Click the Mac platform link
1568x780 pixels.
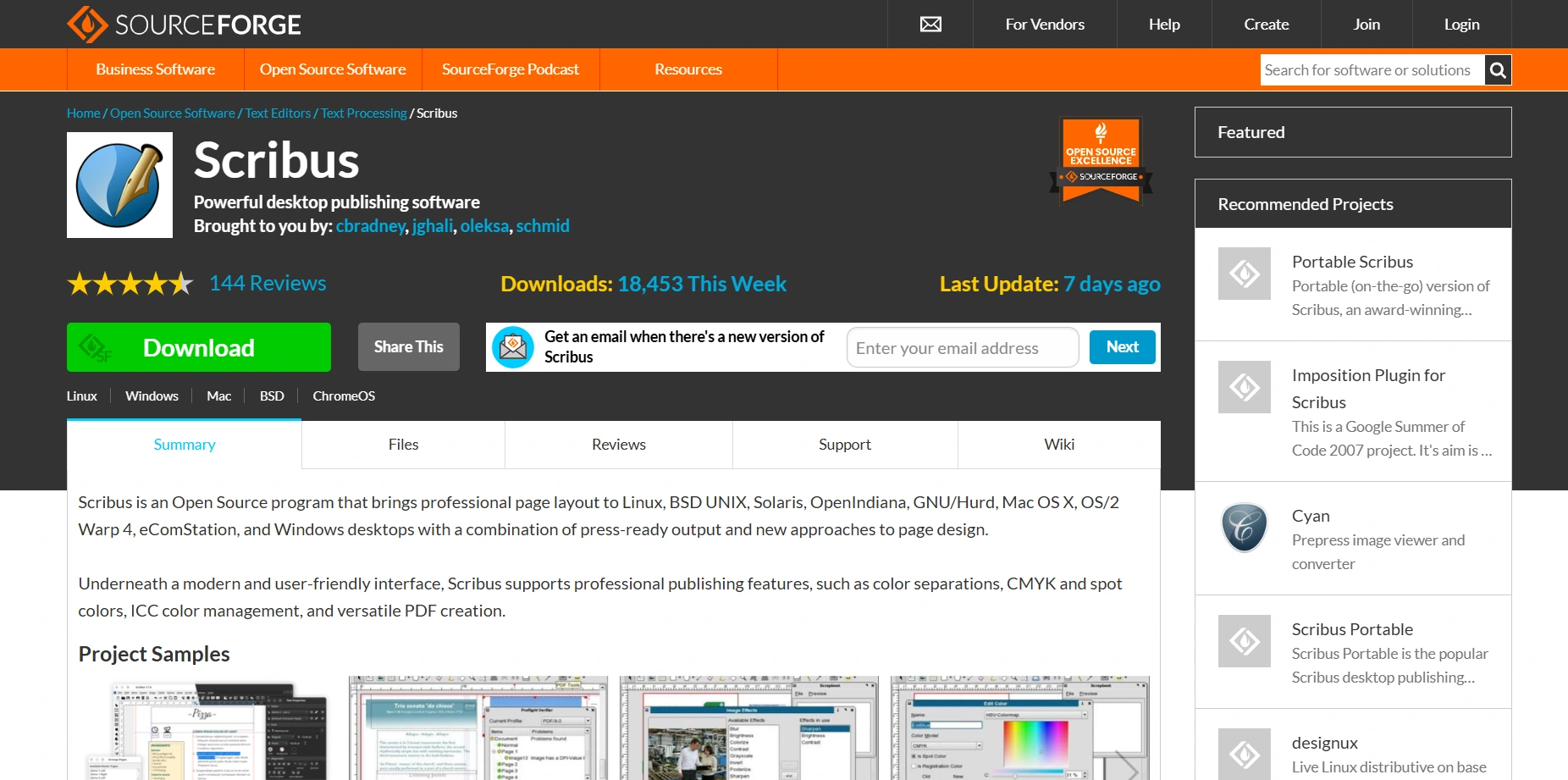coord(219,396)
